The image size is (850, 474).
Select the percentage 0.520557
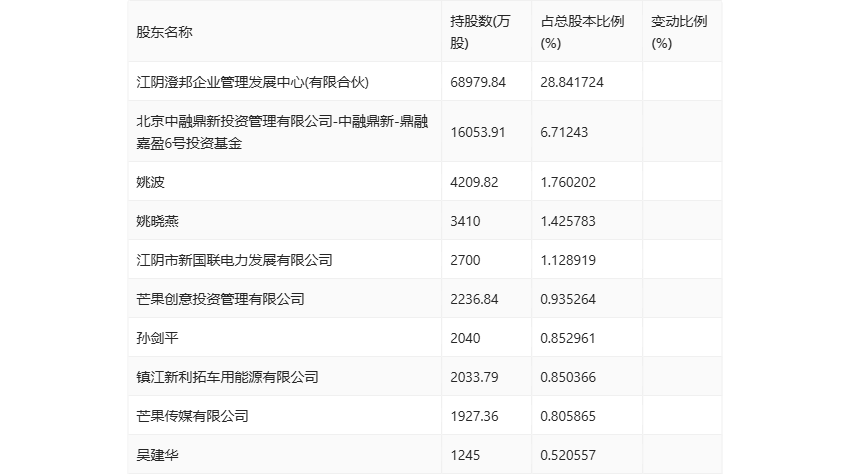click(x=568, y=455)
